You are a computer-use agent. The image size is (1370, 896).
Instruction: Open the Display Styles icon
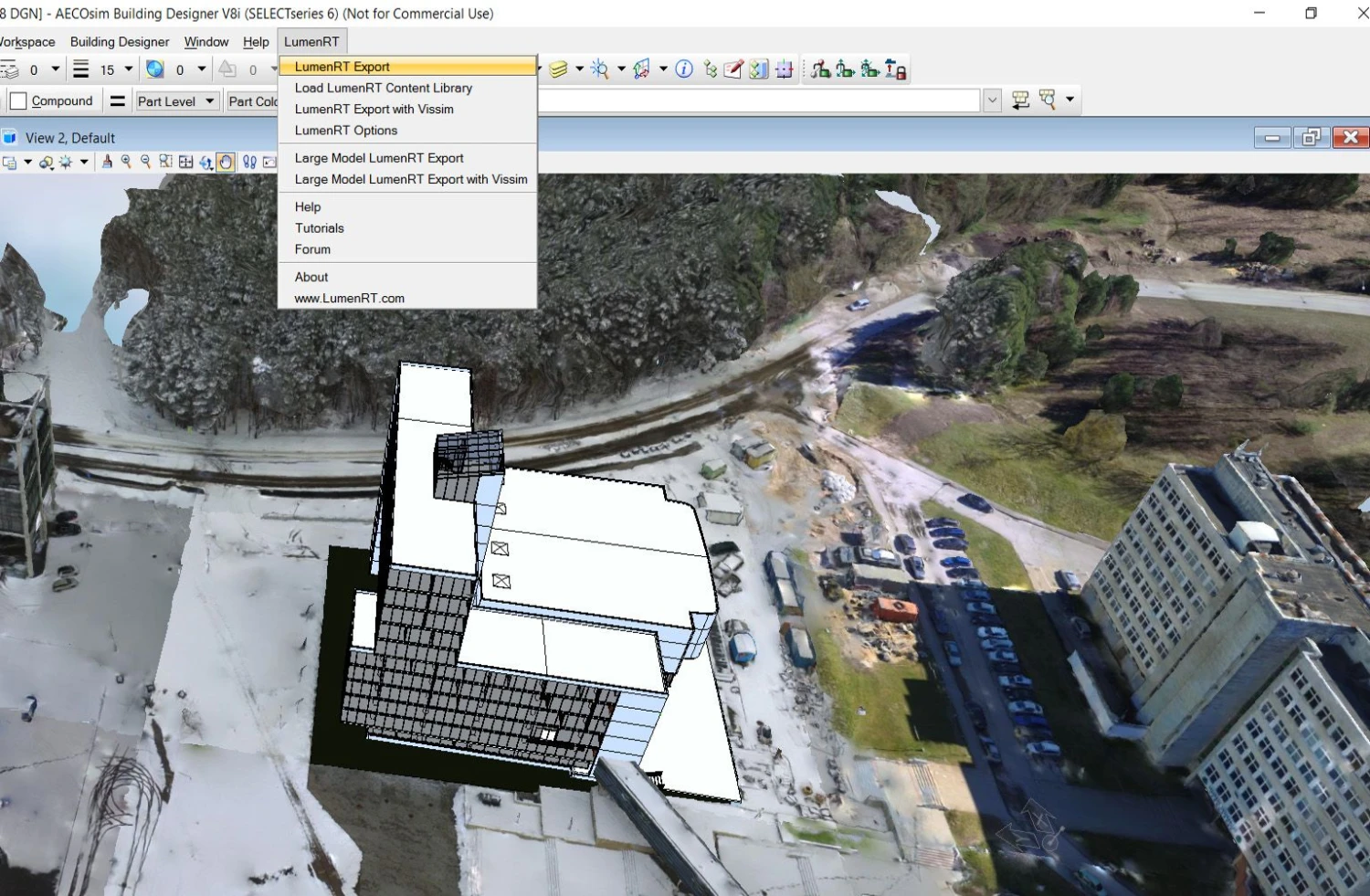pyautogui.click(x=46, y=163)
